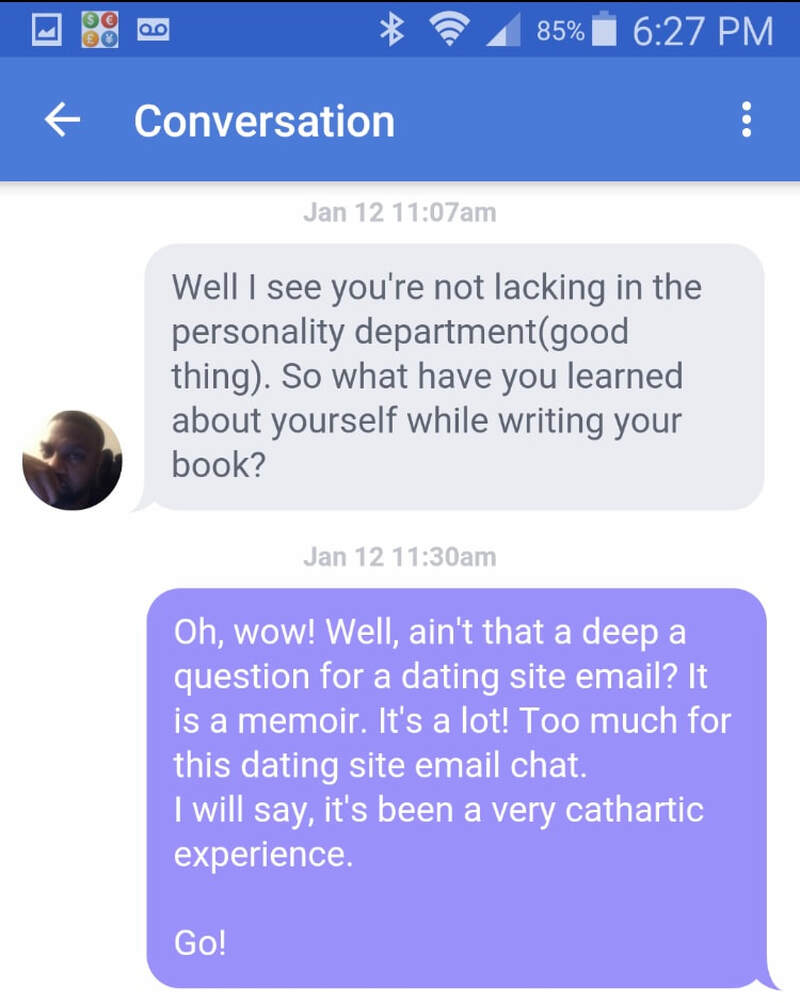Screen dimensions: 800x1003
Task: Tap the Jan 12 11:07am timestamp
Action: pos(400,212)
